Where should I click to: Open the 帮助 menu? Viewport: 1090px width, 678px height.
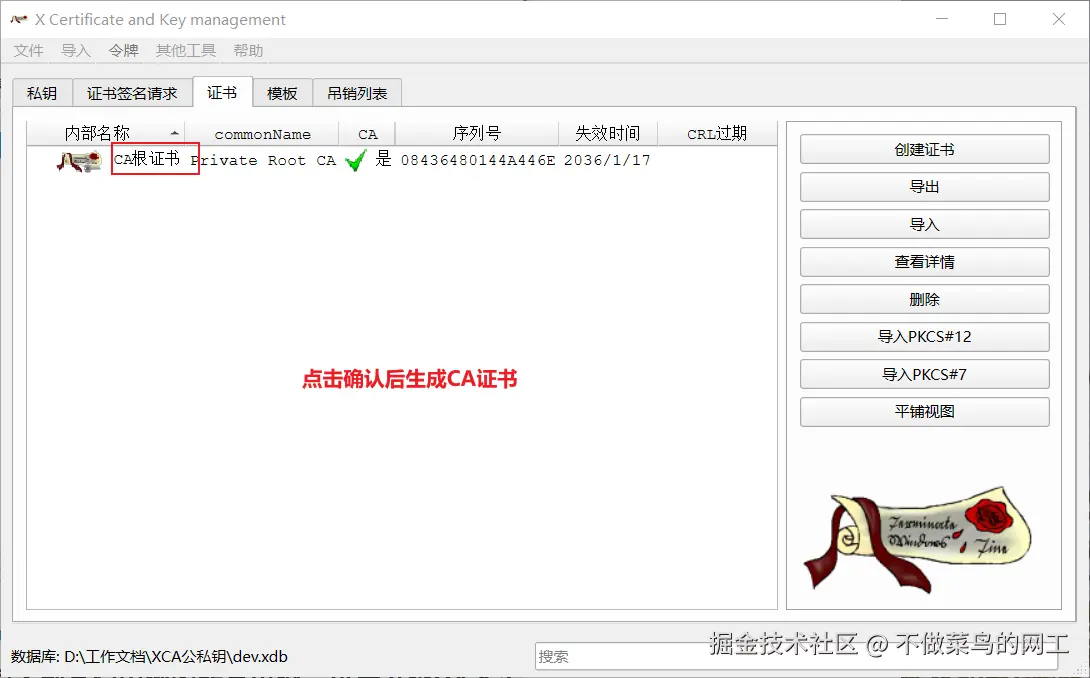click(x=247, y=50)
